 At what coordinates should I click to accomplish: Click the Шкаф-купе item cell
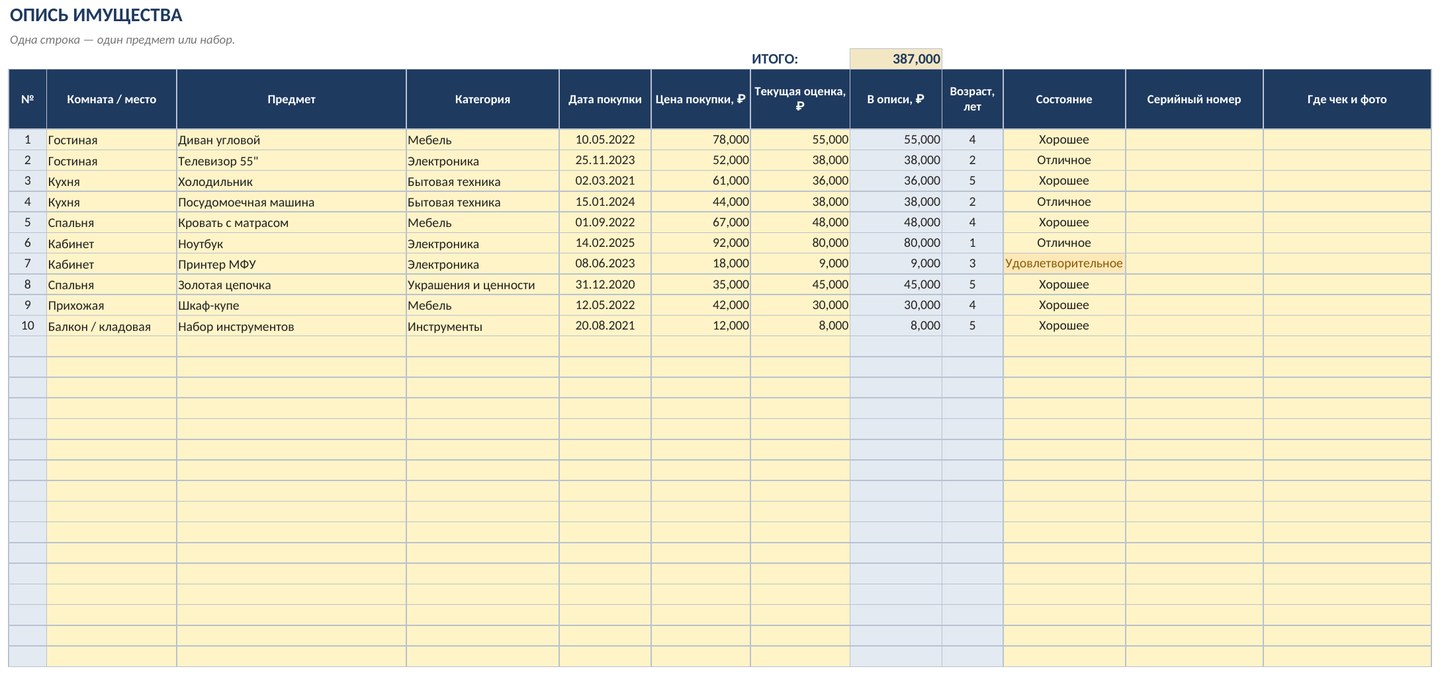point(291,305)
